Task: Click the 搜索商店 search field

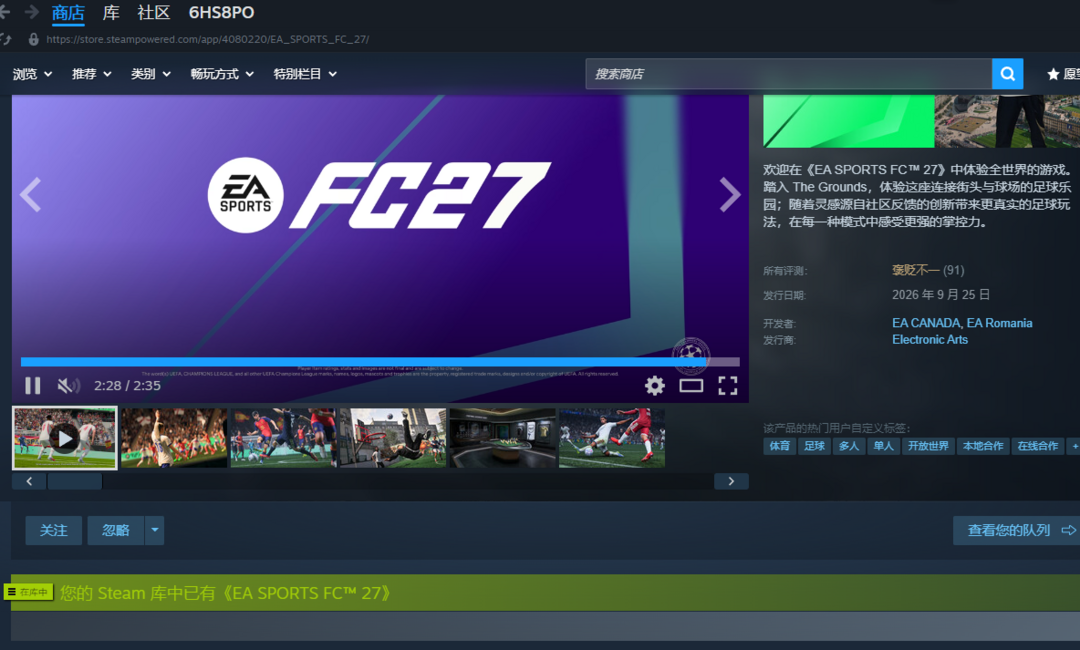Action: (789, 74)
